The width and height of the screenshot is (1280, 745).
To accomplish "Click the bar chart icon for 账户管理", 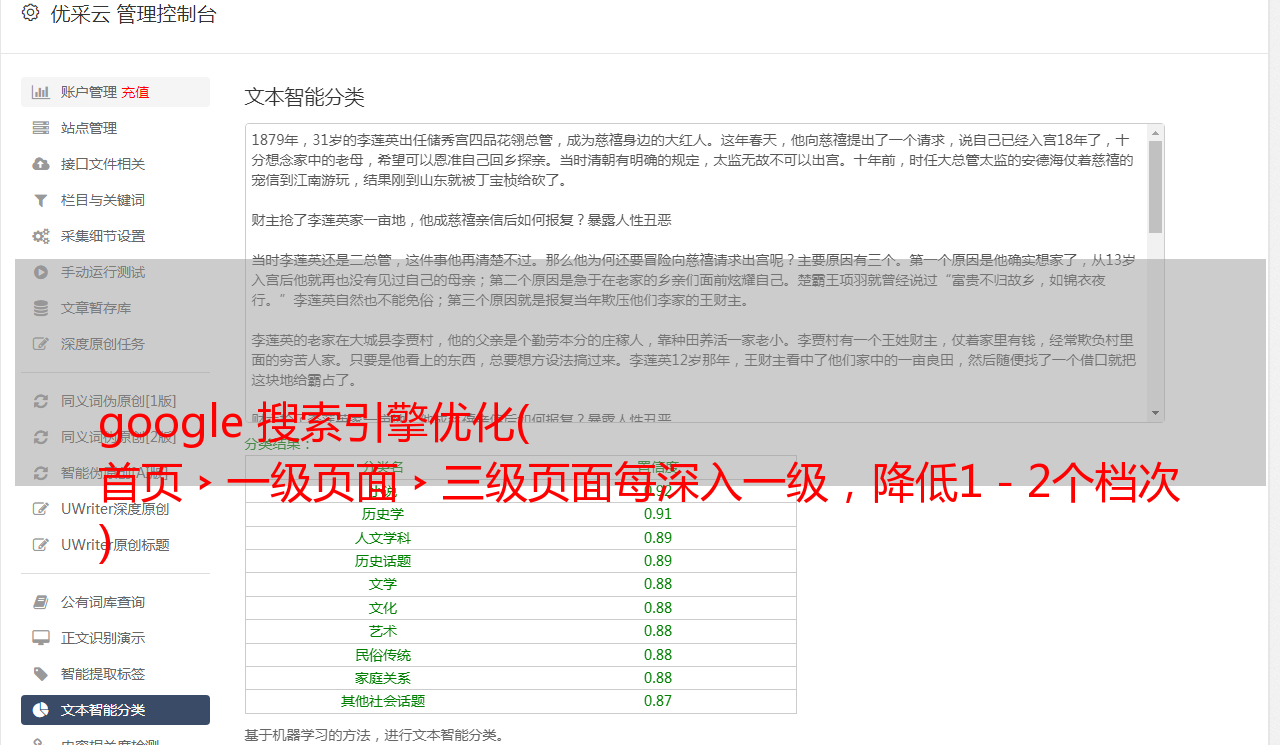I will pos(41,92).
